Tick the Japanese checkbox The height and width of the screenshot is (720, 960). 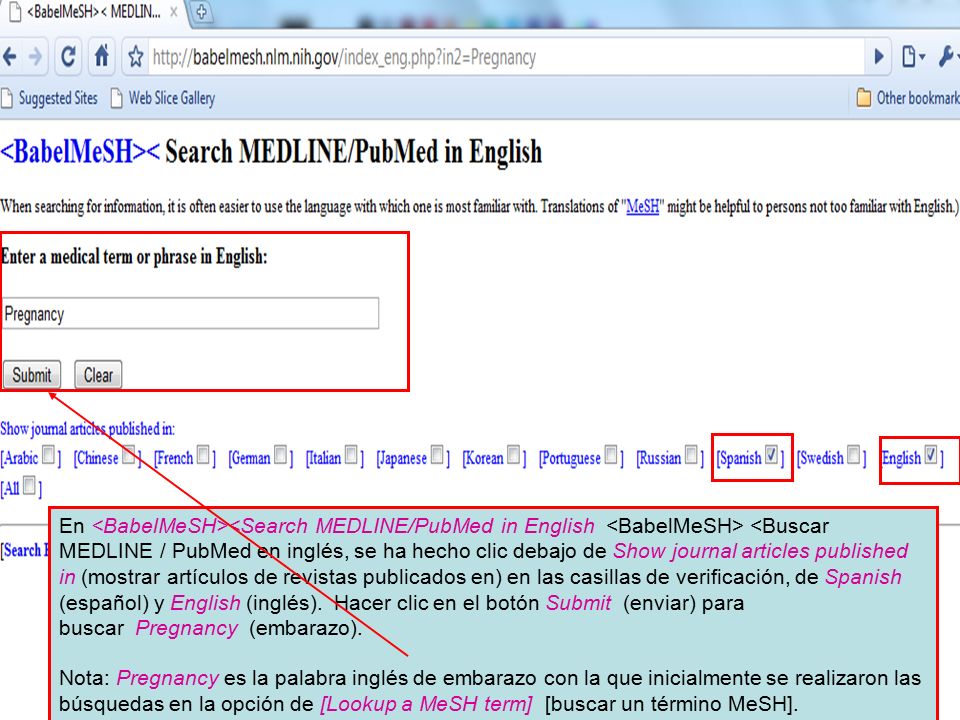click(x=437, y=455)
